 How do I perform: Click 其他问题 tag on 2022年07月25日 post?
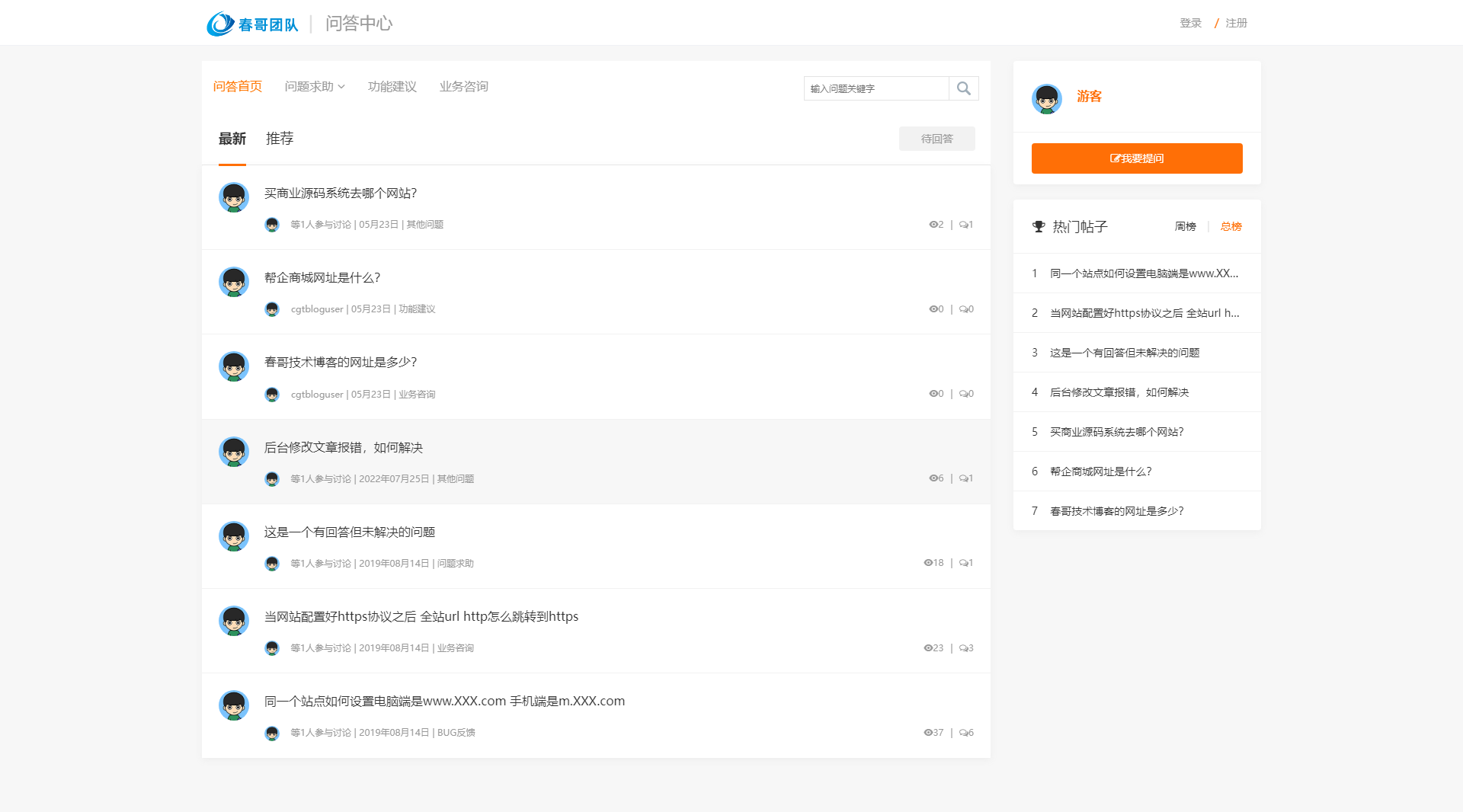tap(456, 479)
